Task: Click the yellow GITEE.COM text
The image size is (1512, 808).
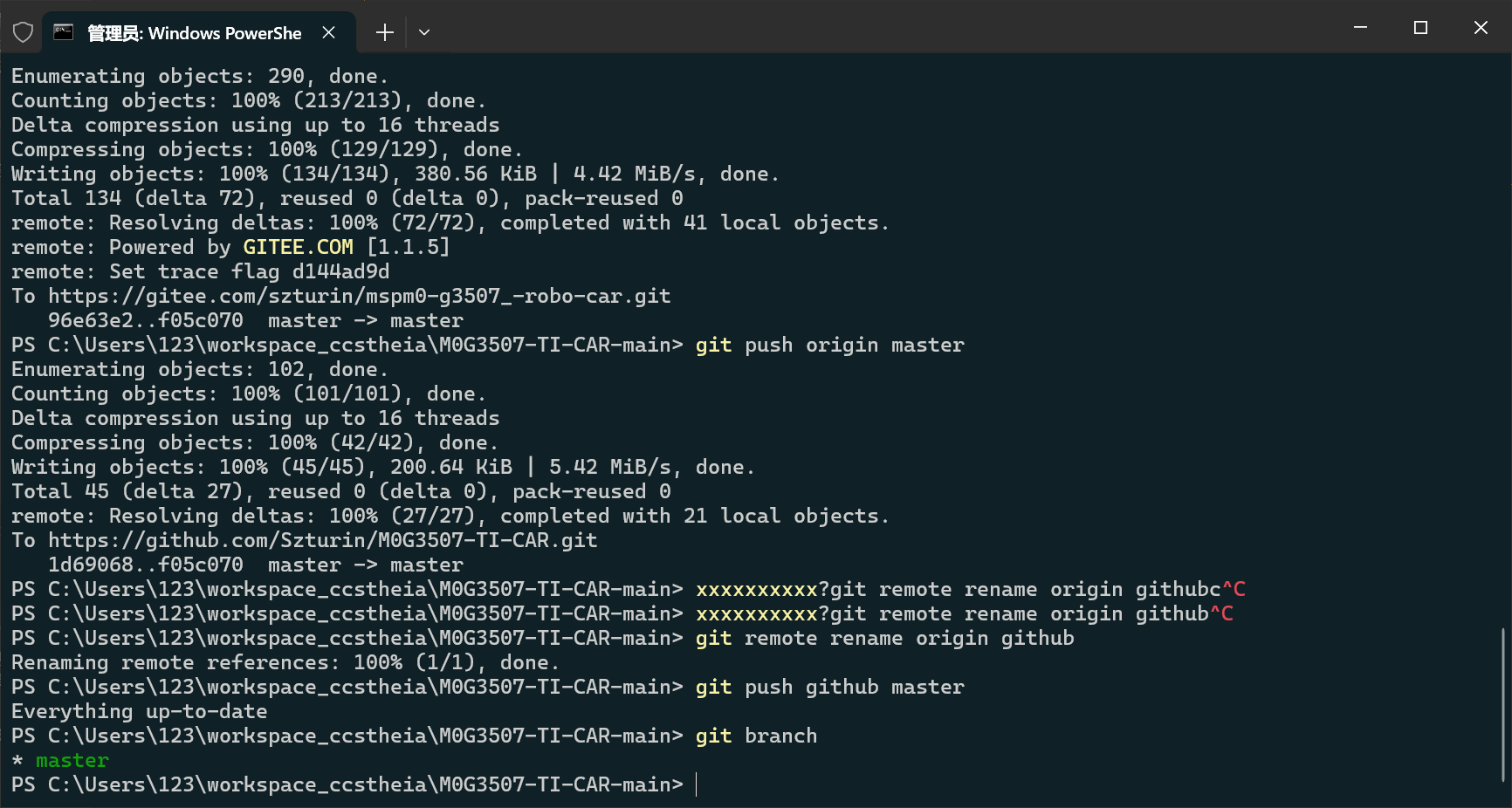Action: coord(298,248)
